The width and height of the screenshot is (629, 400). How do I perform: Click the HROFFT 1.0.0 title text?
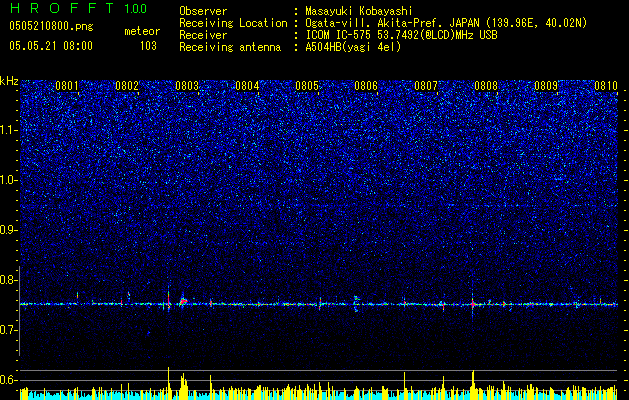pyautogui.click(x=78, y=8)
